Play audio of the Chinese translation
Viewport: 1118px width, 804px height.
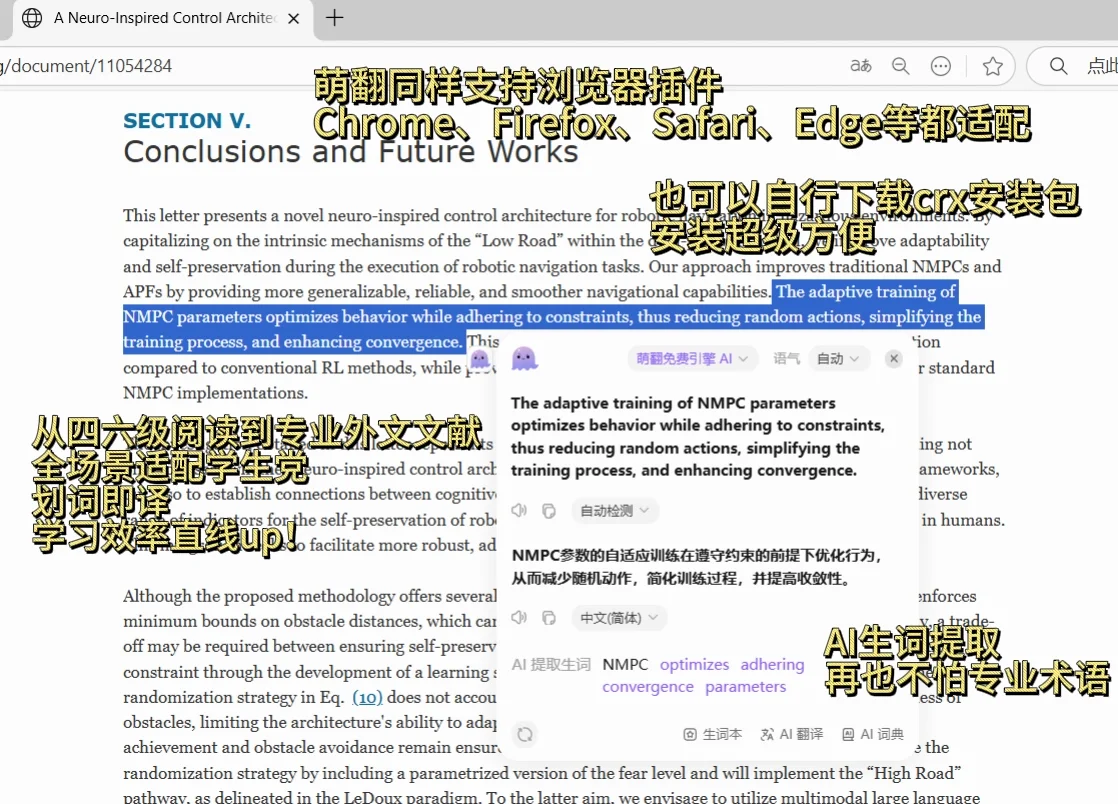click(519, 617)
